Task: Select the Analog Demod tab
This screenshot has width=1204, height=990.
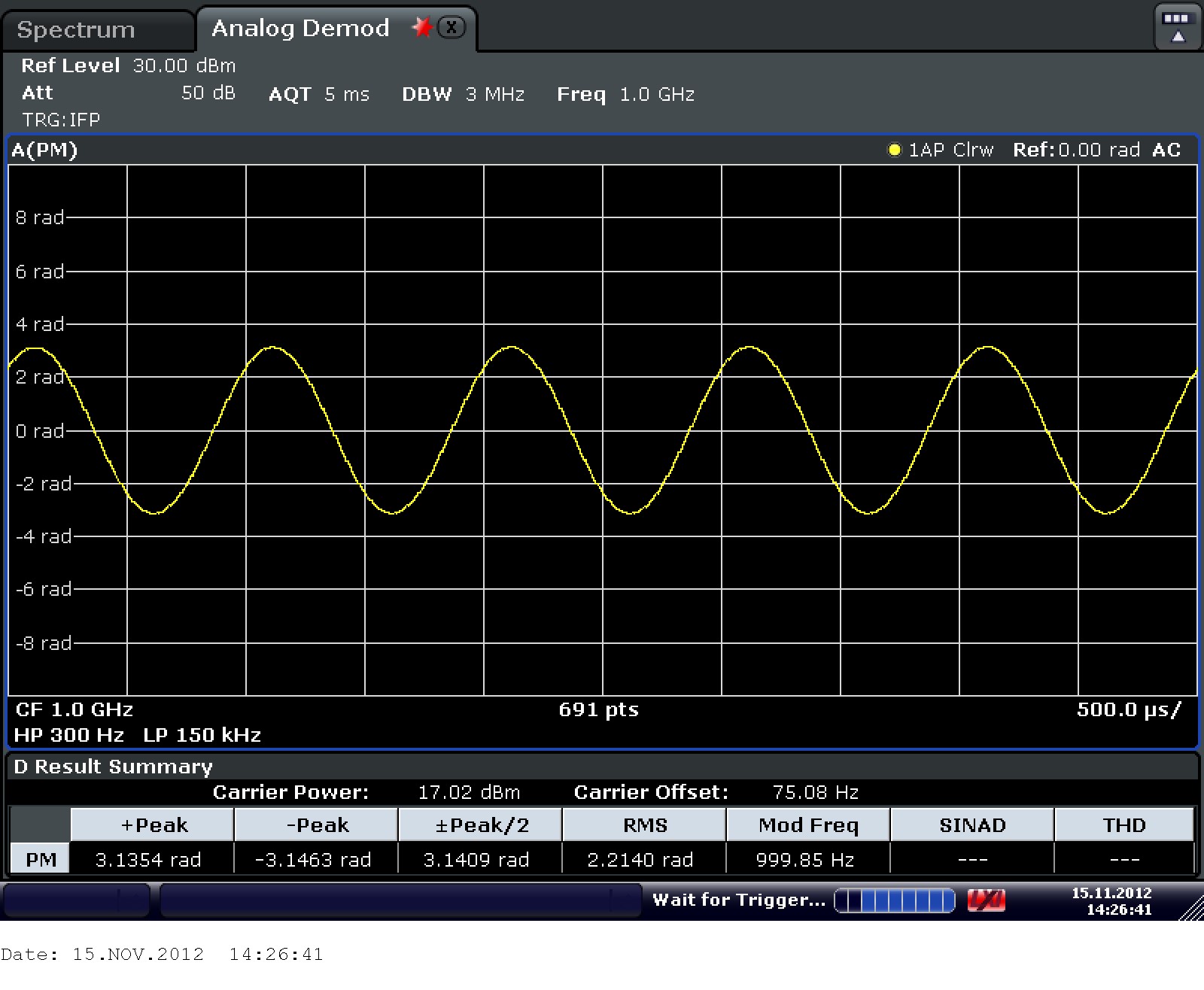Action: pyautogui.click(x=300, y=29)
